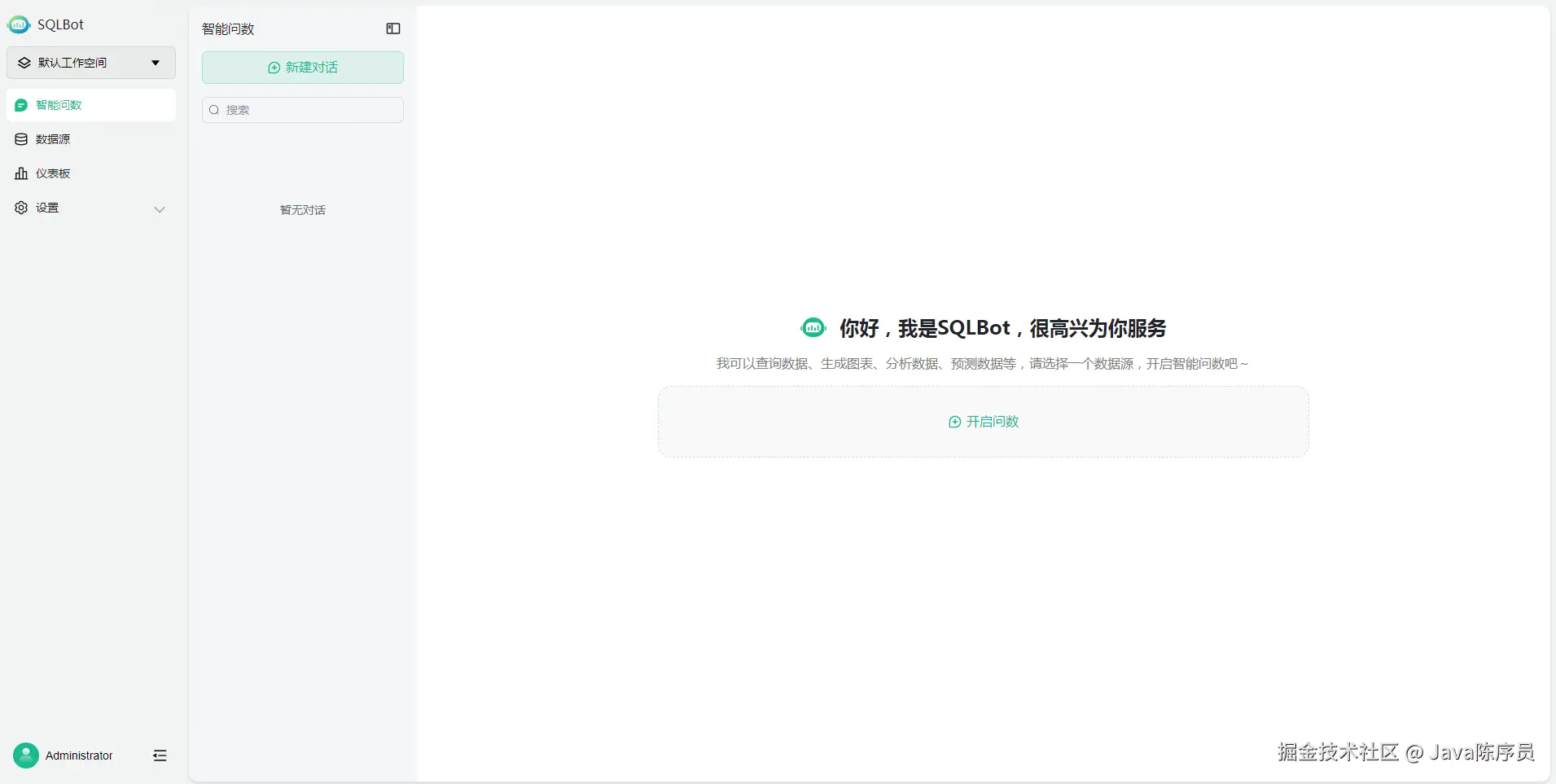This screenshot has width=1556, height=784.
Task: Go to the 仪表板 menu item
Action: point(91,173)
